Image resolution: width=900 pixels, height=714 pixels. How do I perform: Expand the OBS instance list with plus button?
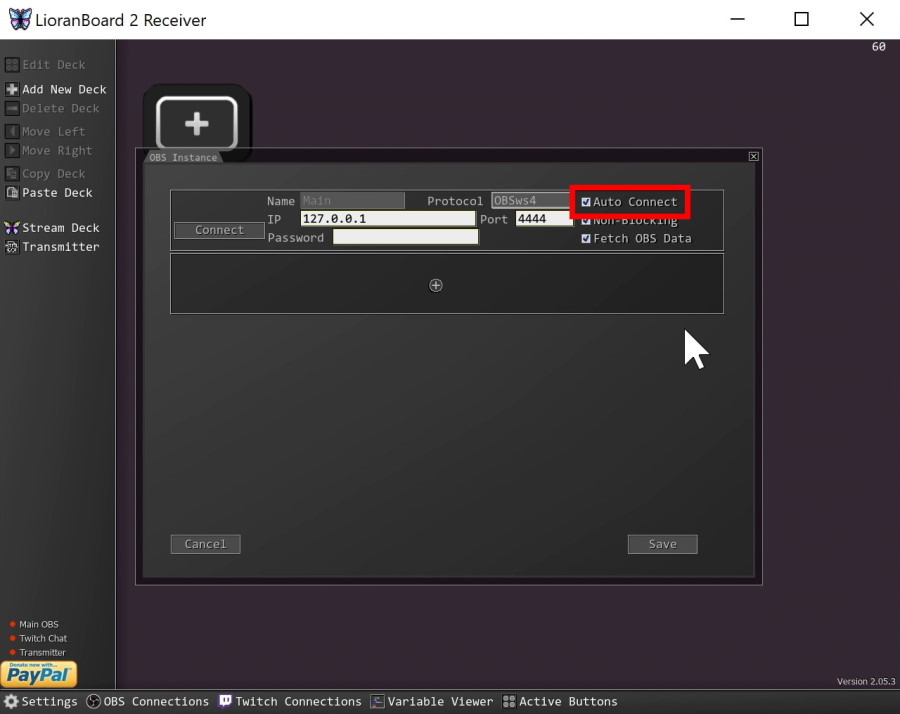(435, 285)
